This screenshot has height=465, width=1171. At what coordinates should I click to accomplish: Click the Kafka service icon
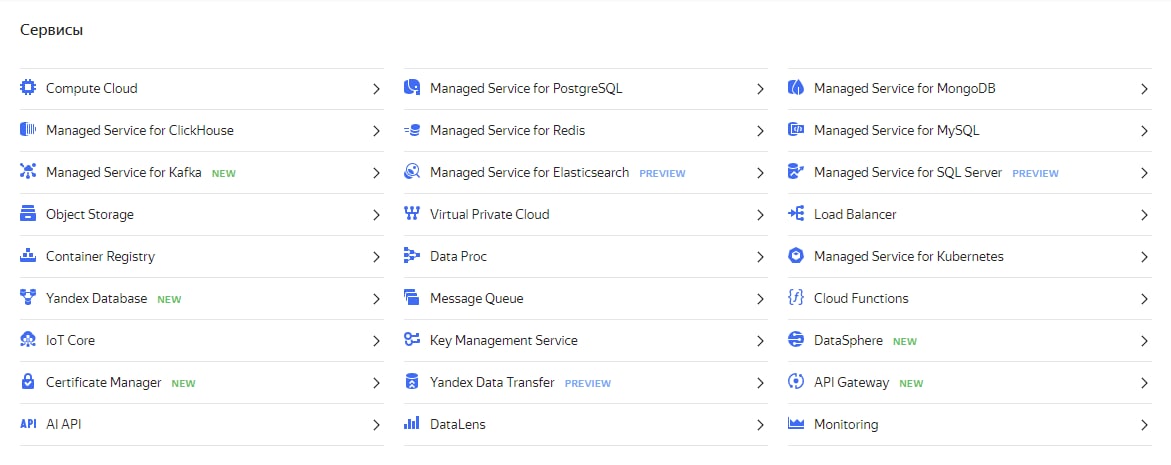pyautogui.click(x=28, y=172)
